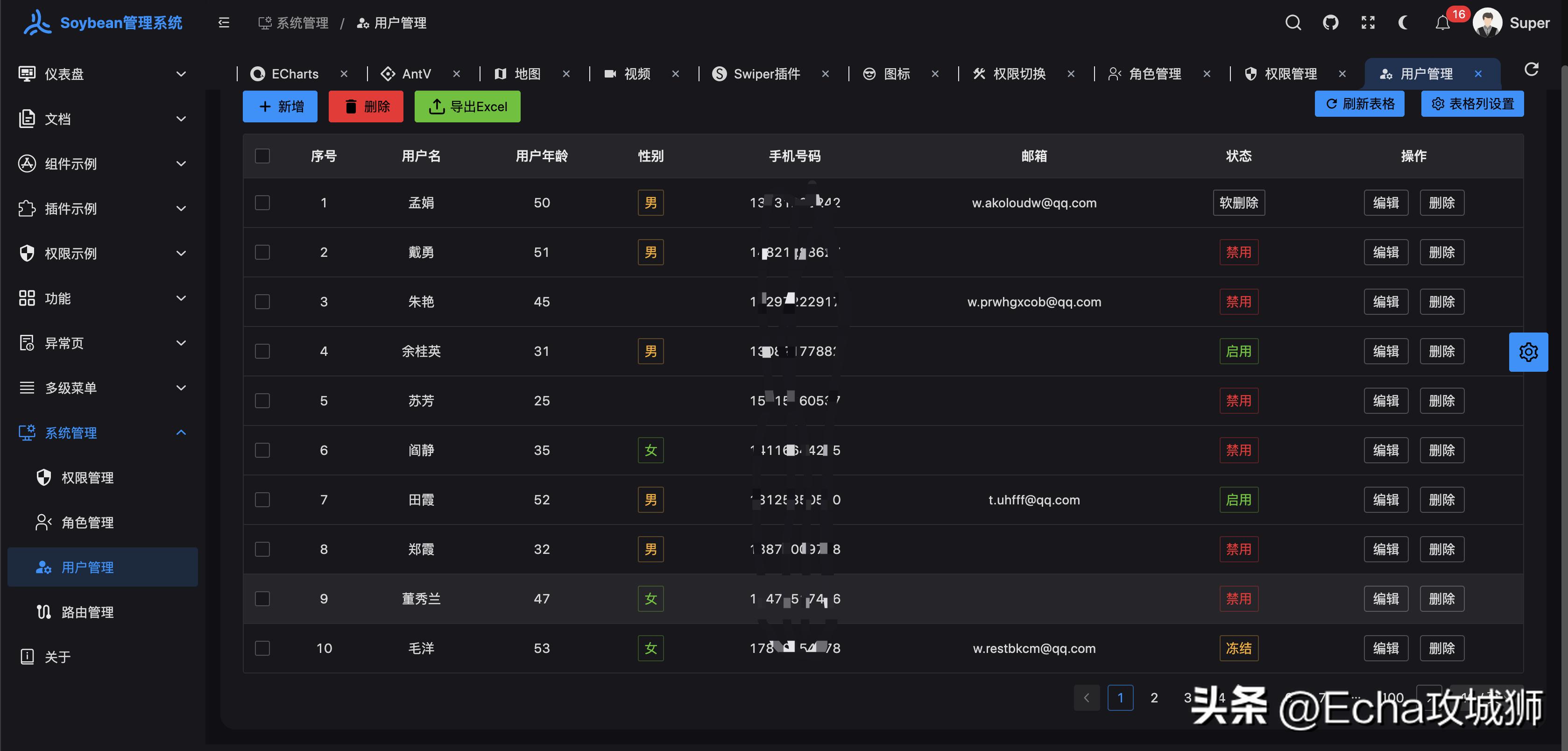Open the GitHub repository icon
This screenshot has width=1568, height=751.
[1331, 23]
